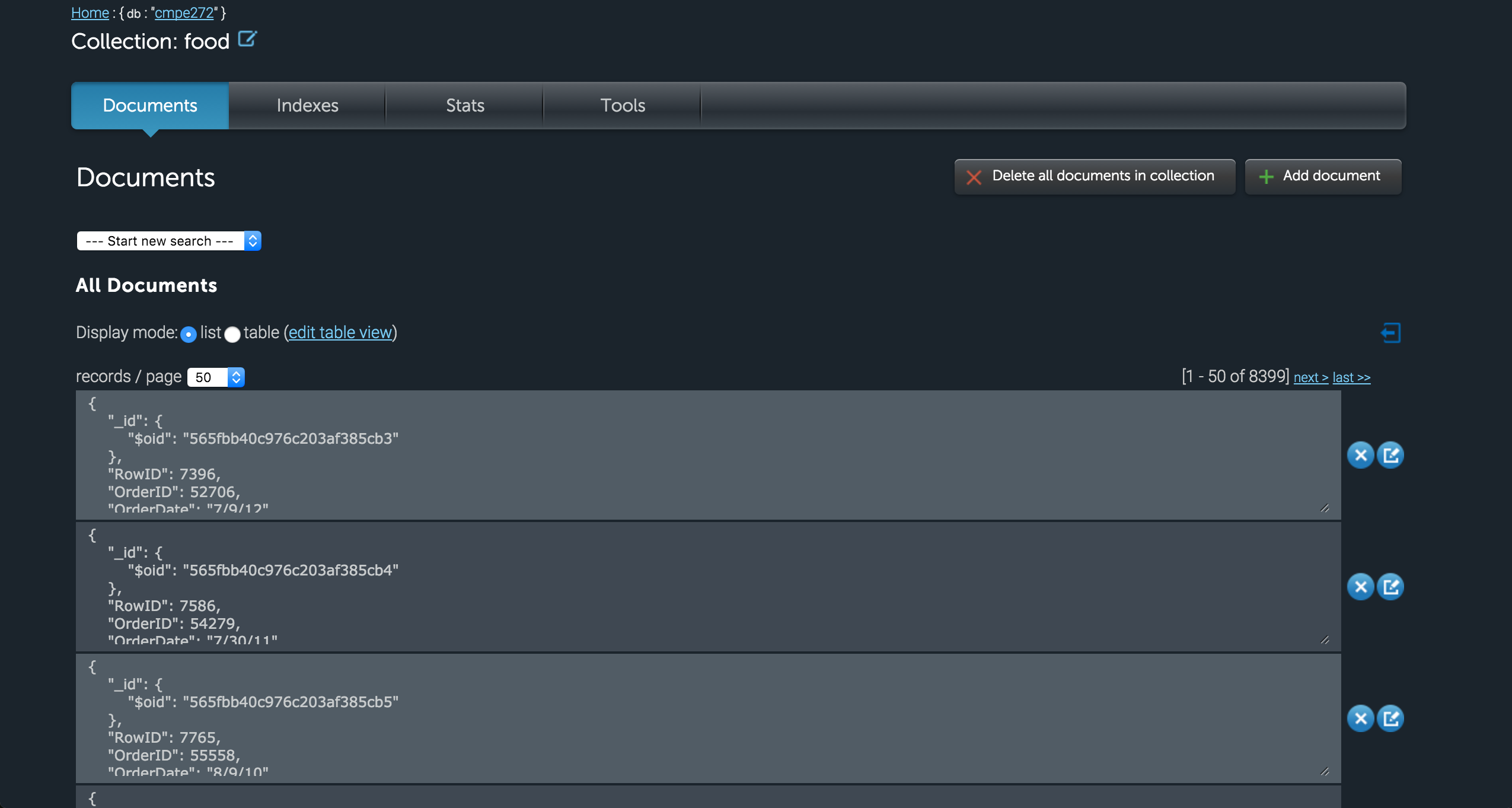
Task: Delete the document ending in 385cb5
Action: tap(1360, 718)
